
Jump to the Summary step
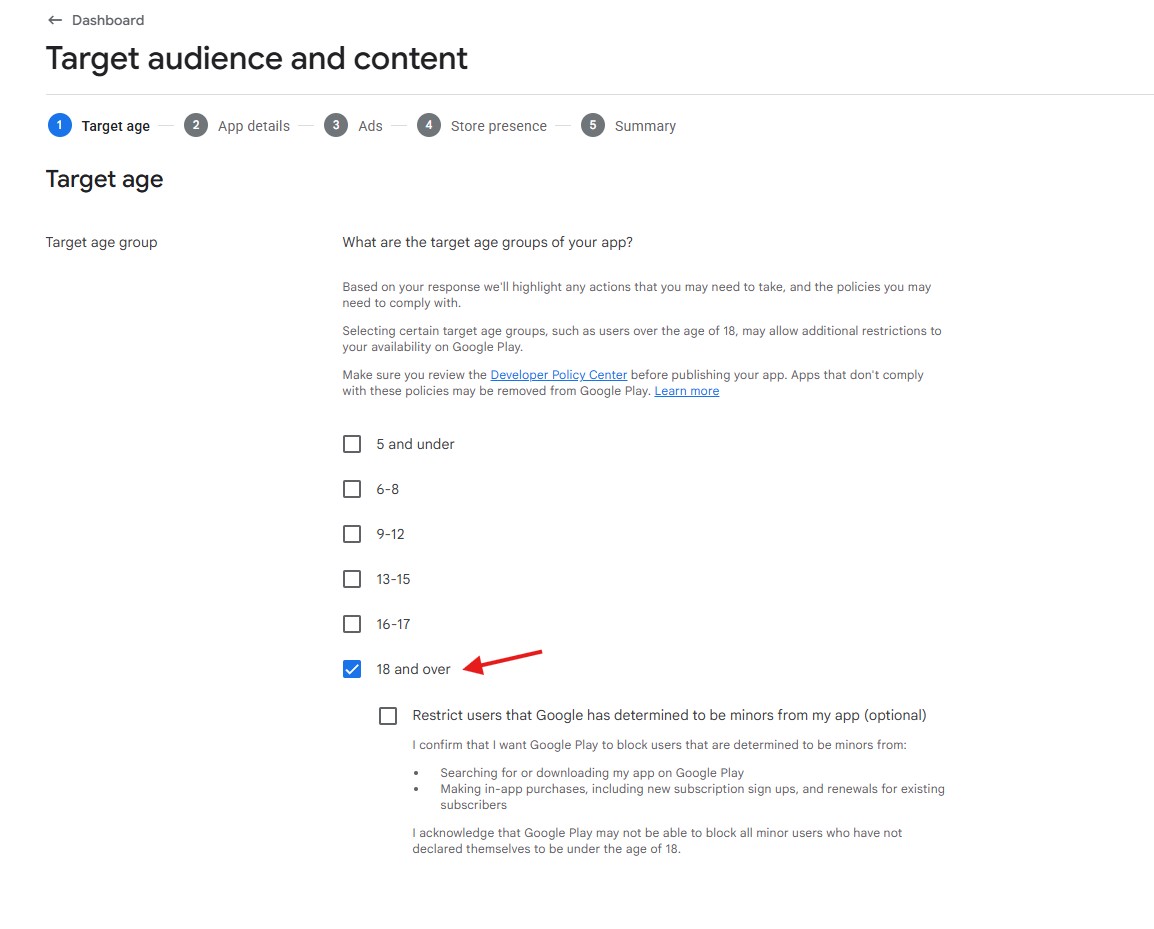pyautogui.click(x=645, y=126)
